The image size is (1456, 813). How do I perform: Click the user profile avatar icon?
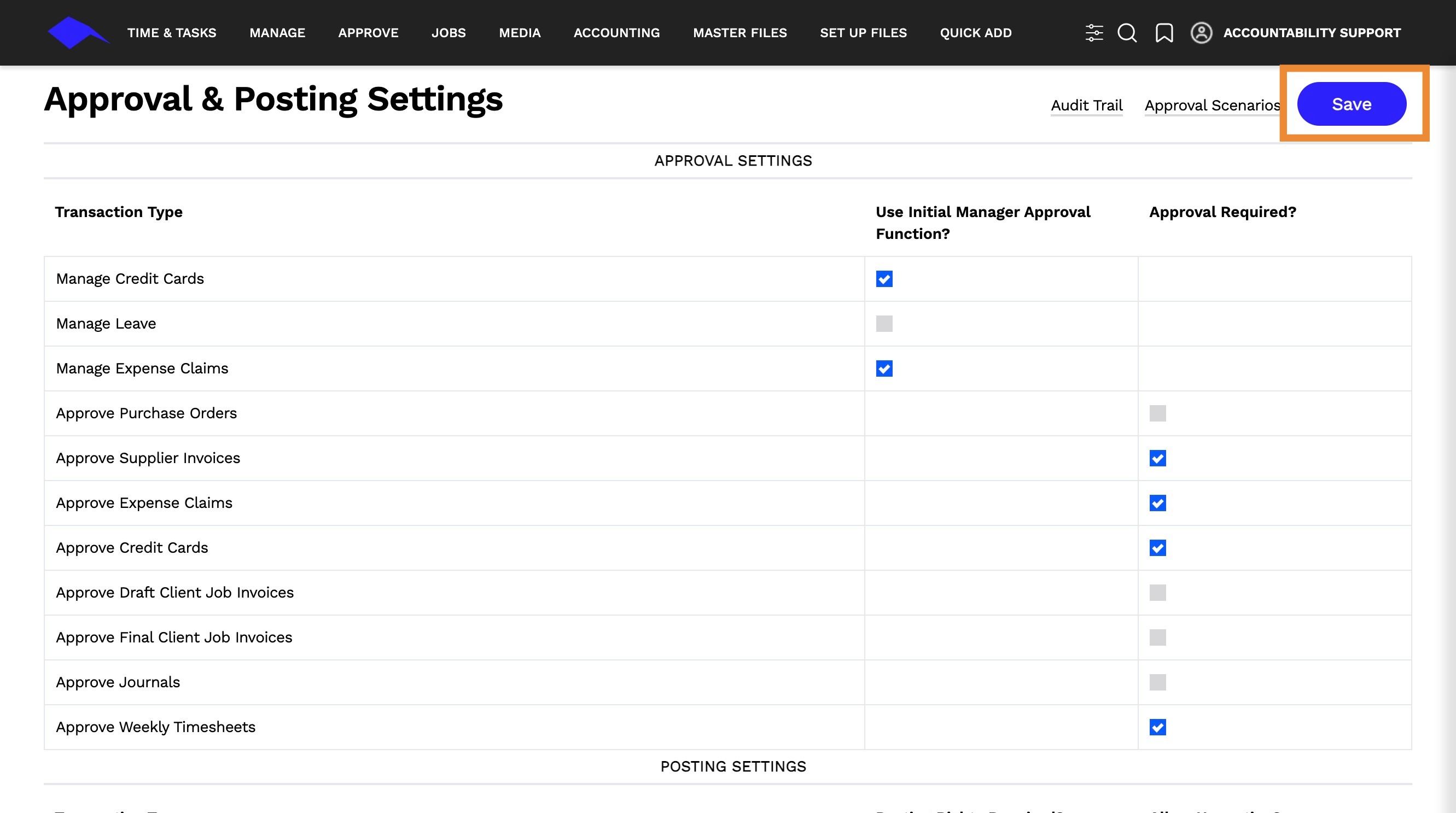click(1201, 33)
